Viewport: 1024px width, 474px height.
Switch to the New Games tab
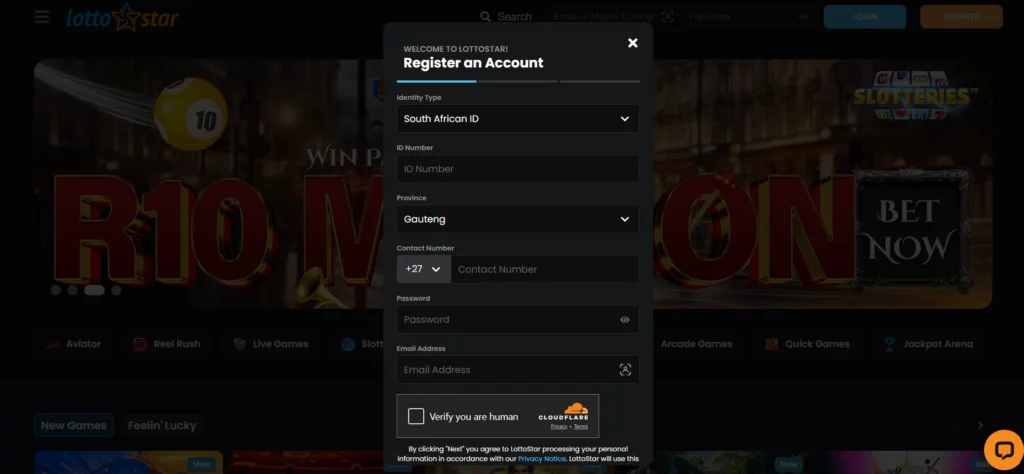point(74,425)
